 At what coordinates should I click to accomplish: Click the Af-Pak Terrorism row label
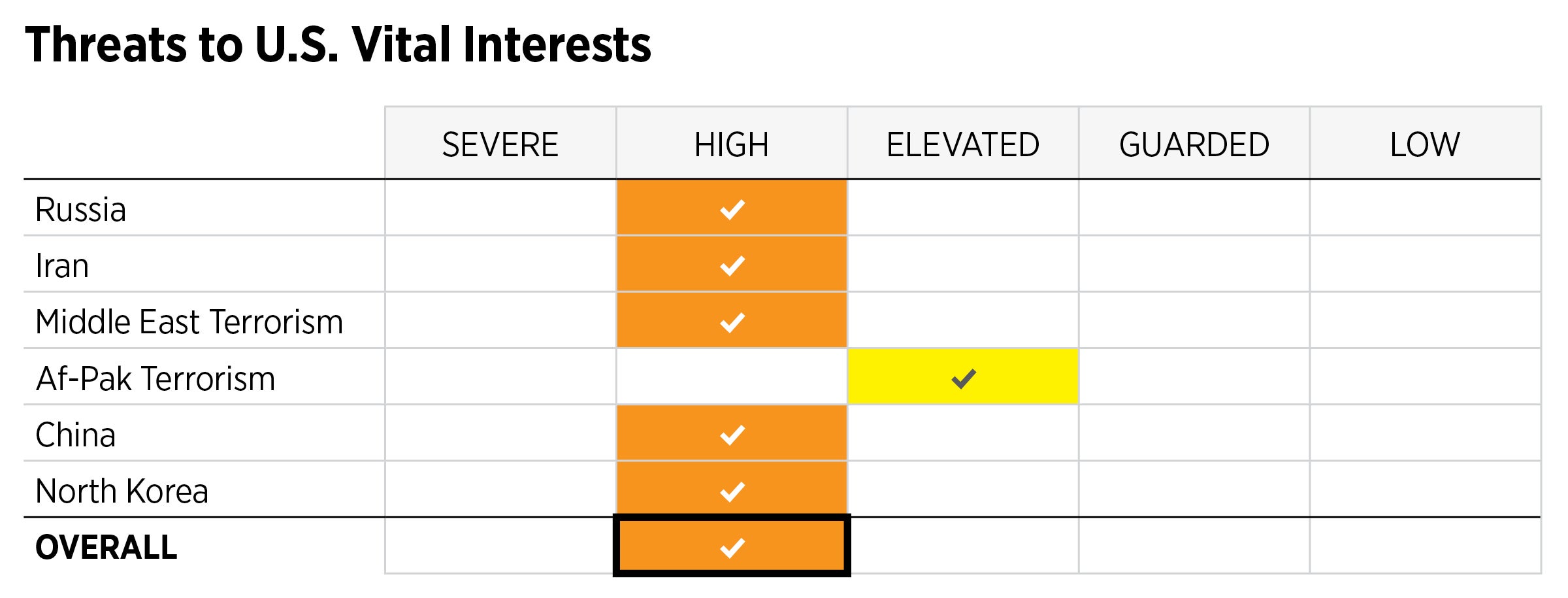click(x=155, y=379)
